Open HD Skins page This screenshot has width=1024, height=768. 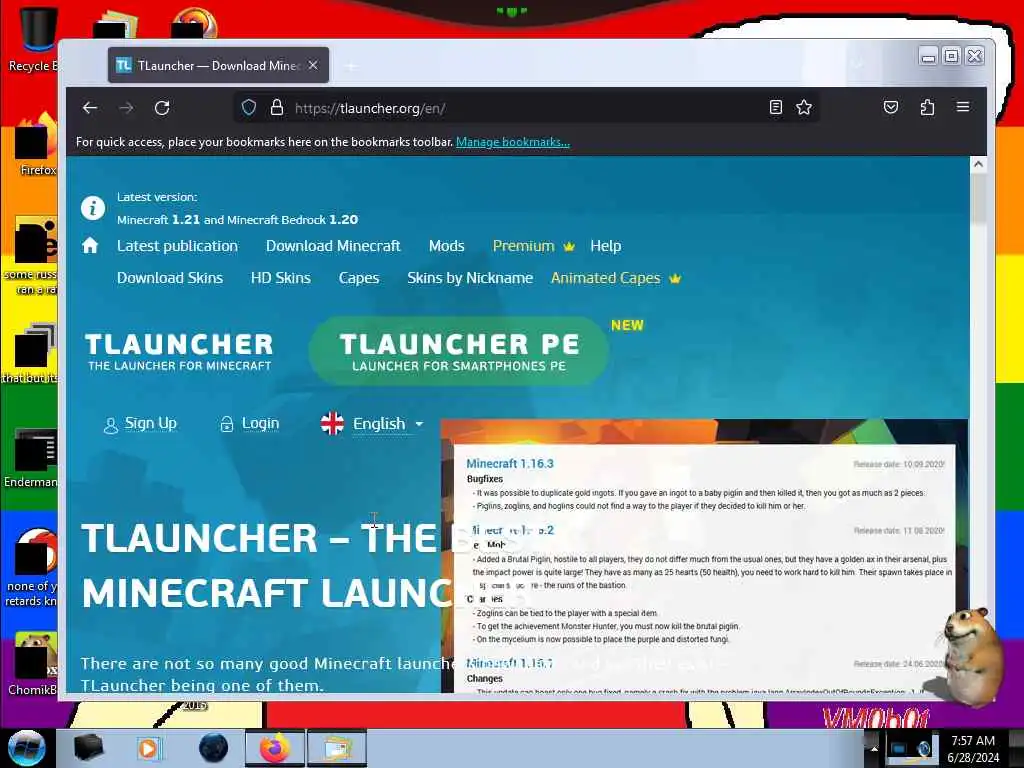pos(281,278)
